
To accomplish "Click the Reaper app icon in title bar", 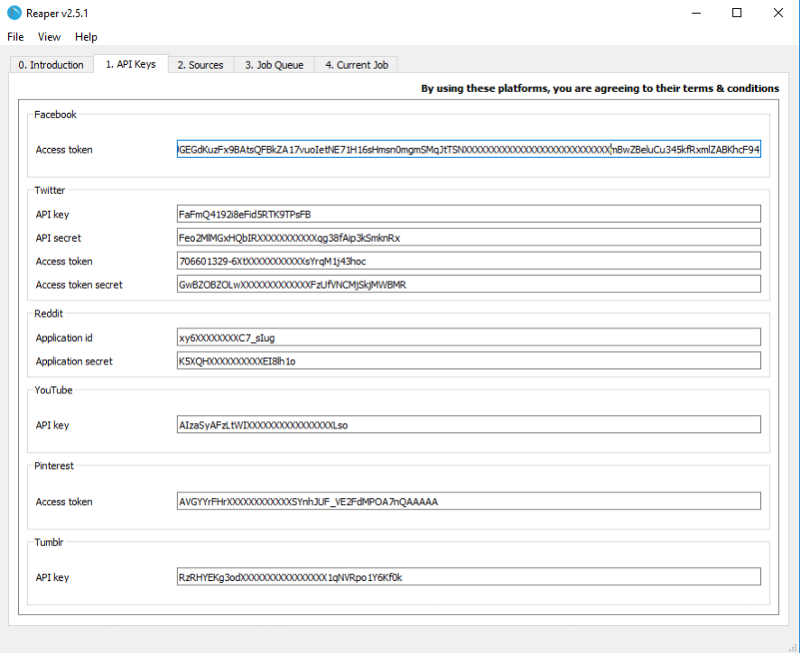I will [14, 13].
